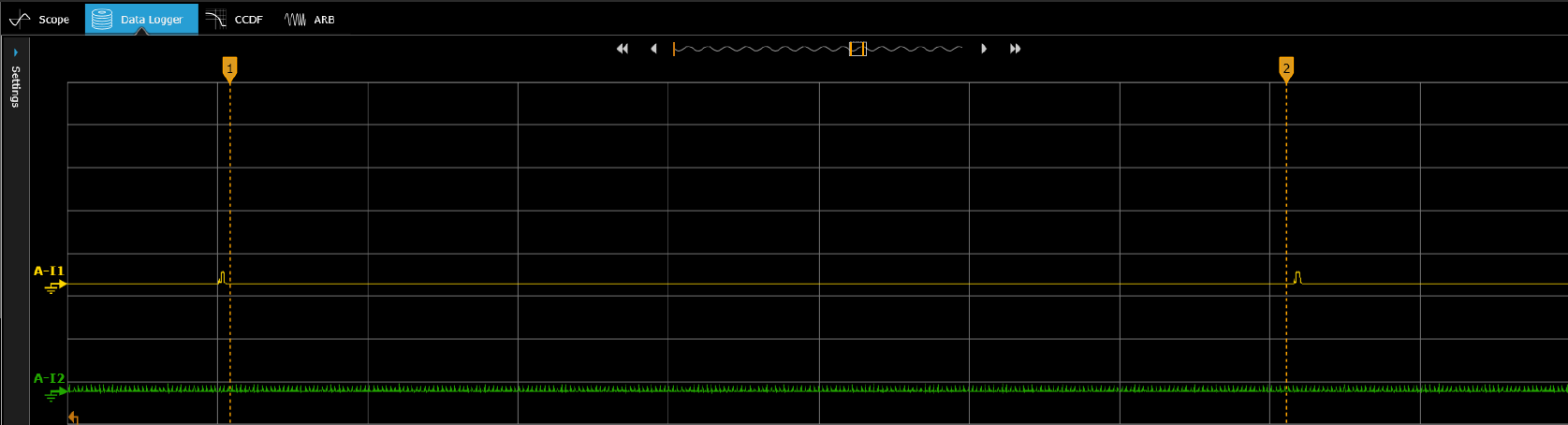
Task: Select the green A-I2 trace label
Action: tap(49, 378)
